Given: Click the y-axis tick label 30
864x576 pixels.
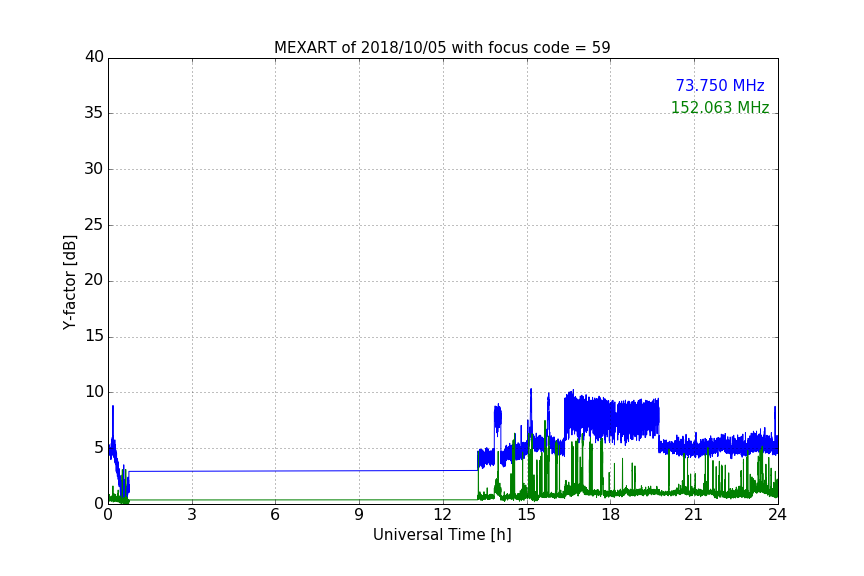Looking at the screenshot, I should click(94, 169).
